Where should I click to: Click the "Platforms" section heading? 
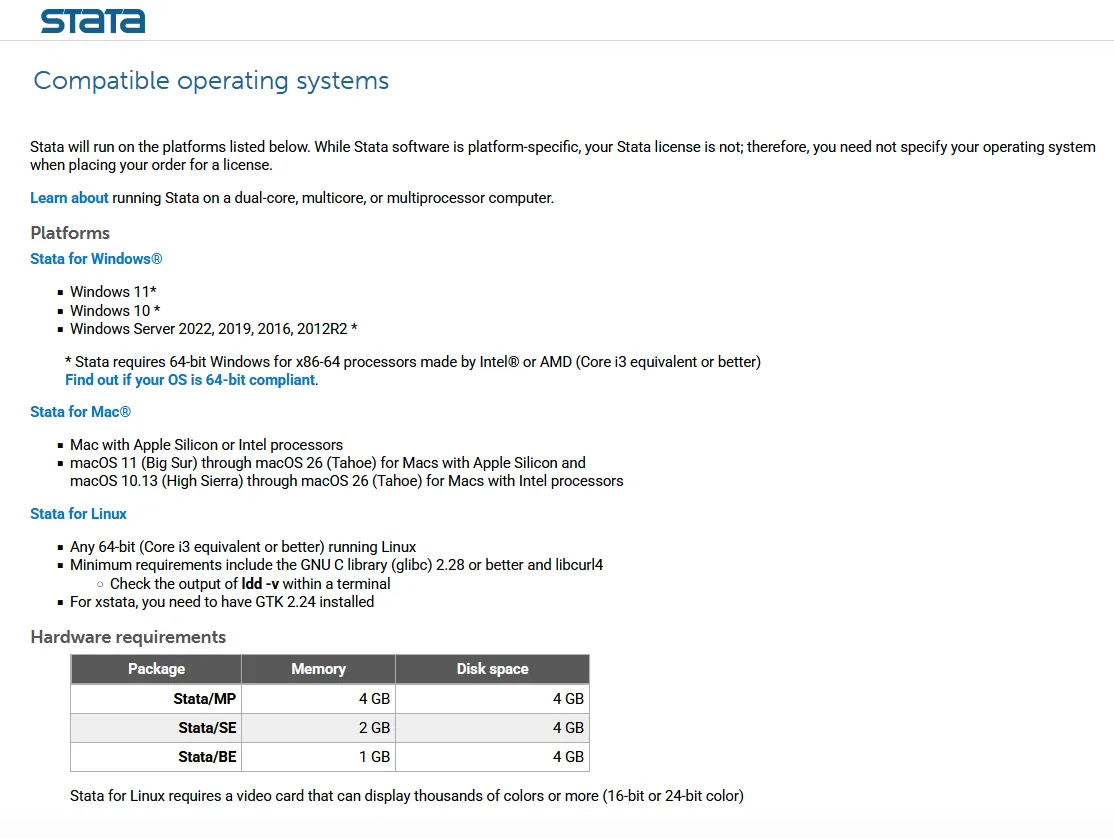pyautogui.click(x=70, y=233)
